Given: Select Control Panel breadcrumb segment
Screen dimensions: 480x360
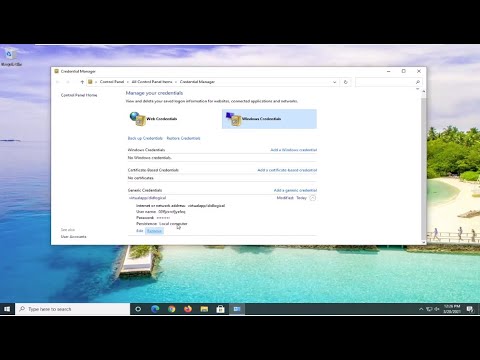Looking at the screenshot, I should [112, 82].
